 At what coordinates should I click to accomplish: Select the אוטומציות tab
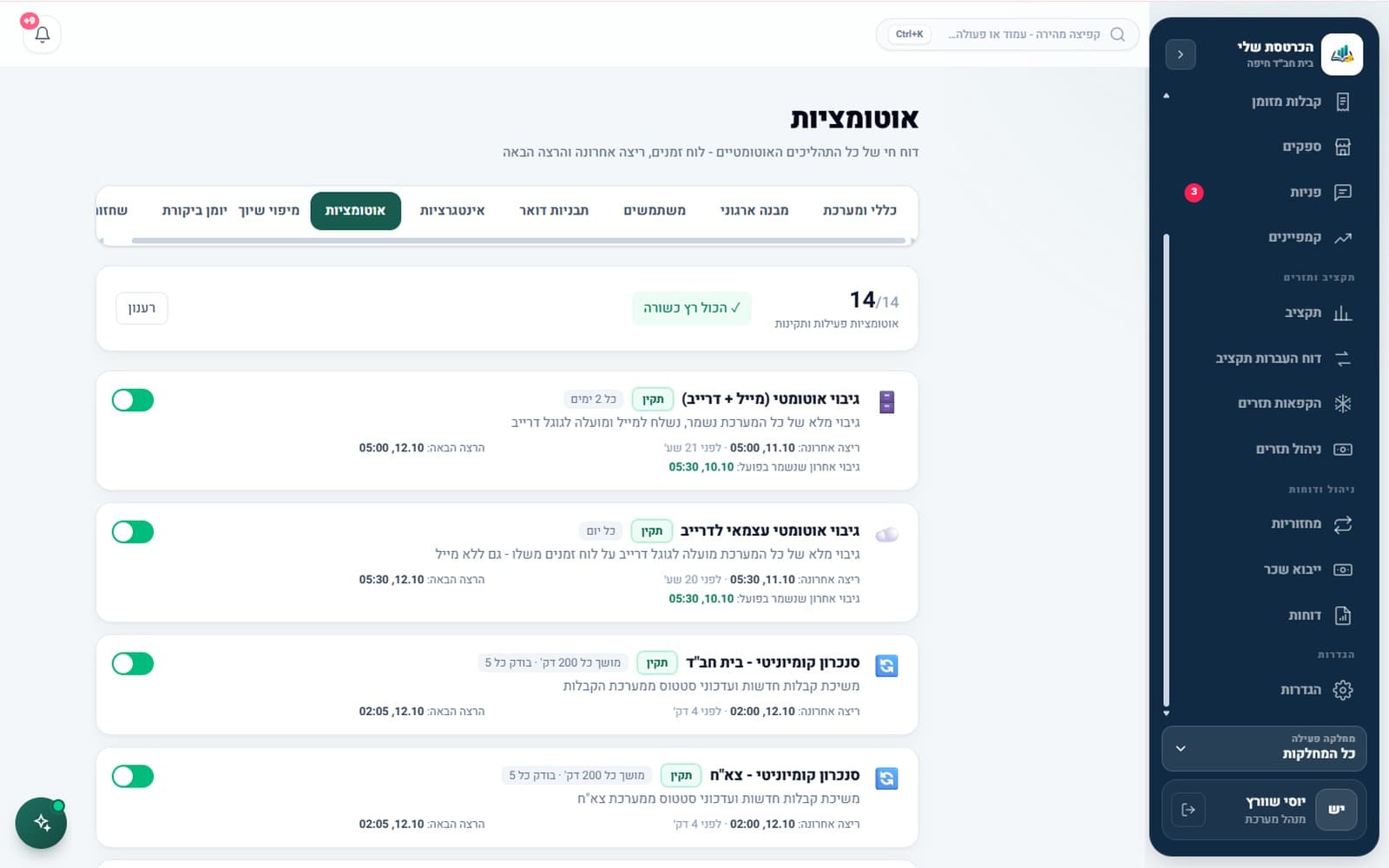click(355, 210)
